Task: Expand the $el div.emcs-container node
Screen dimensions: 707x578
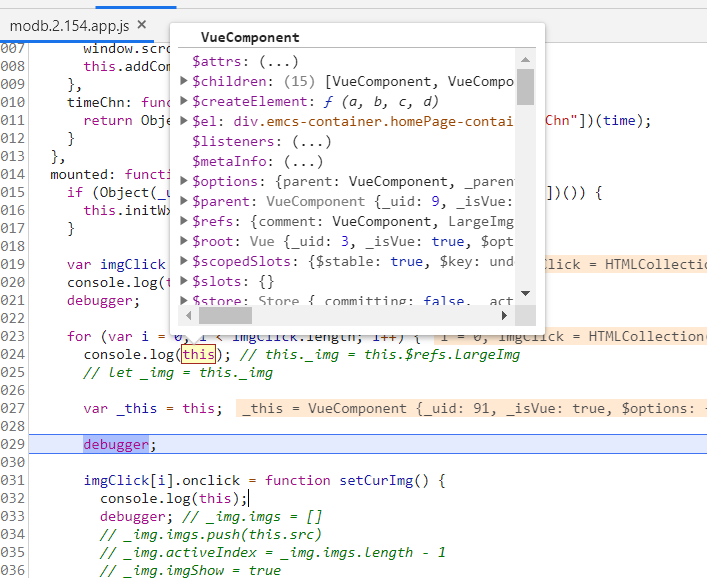Action: pos(184,121)
